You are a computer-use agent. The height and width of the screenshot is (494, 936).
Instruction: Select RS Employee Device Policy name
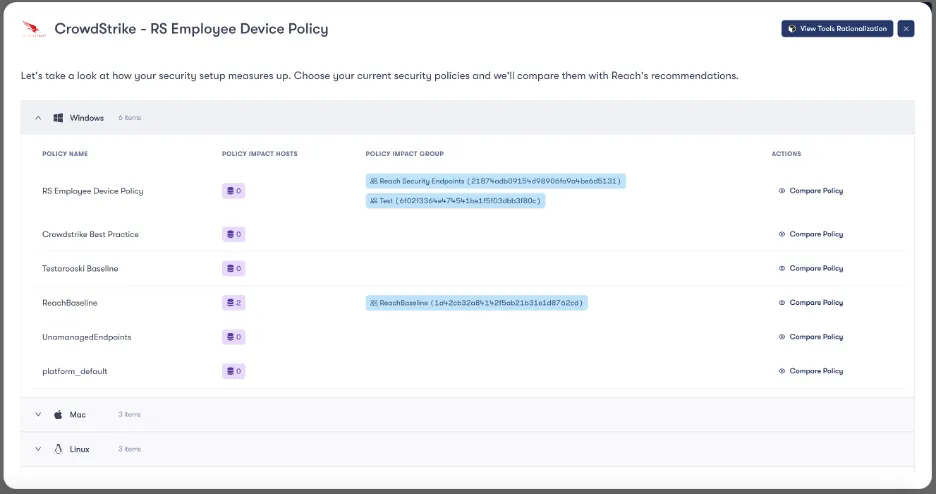[93, 191]
